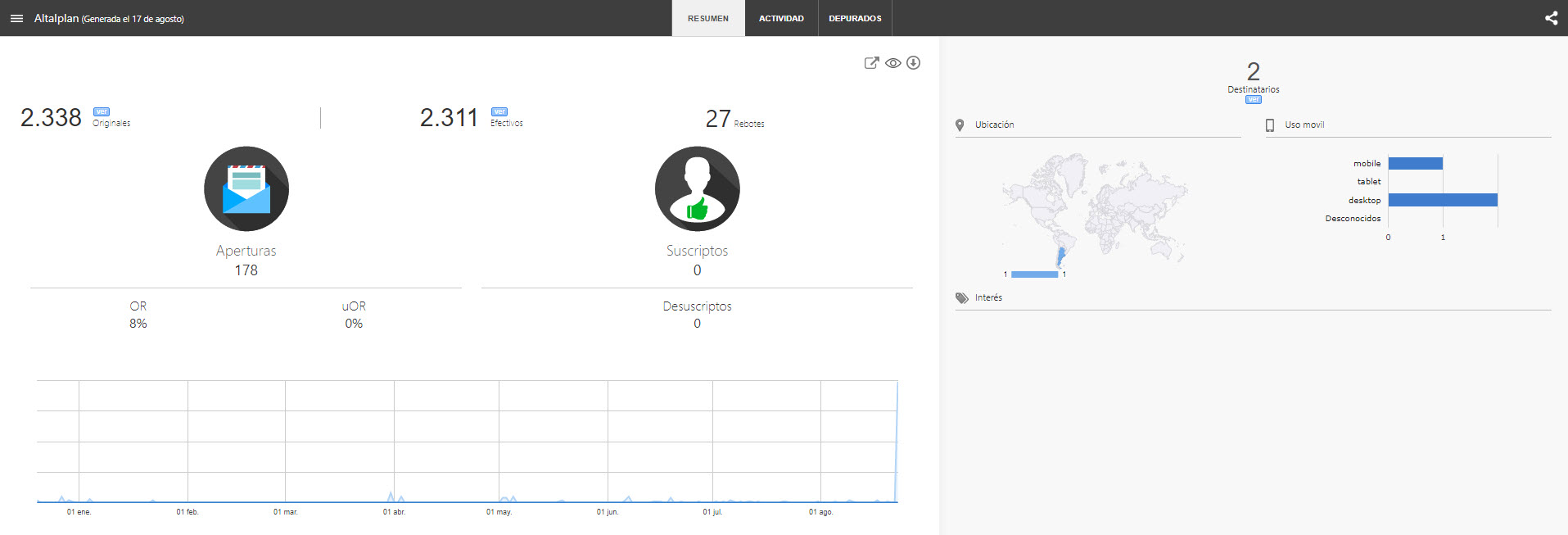Image resolution: width=1568 pixels, height=535 pixels.
Task: Click the Desconocidos label in usage chart
Action: click(x=1353, y=219)
